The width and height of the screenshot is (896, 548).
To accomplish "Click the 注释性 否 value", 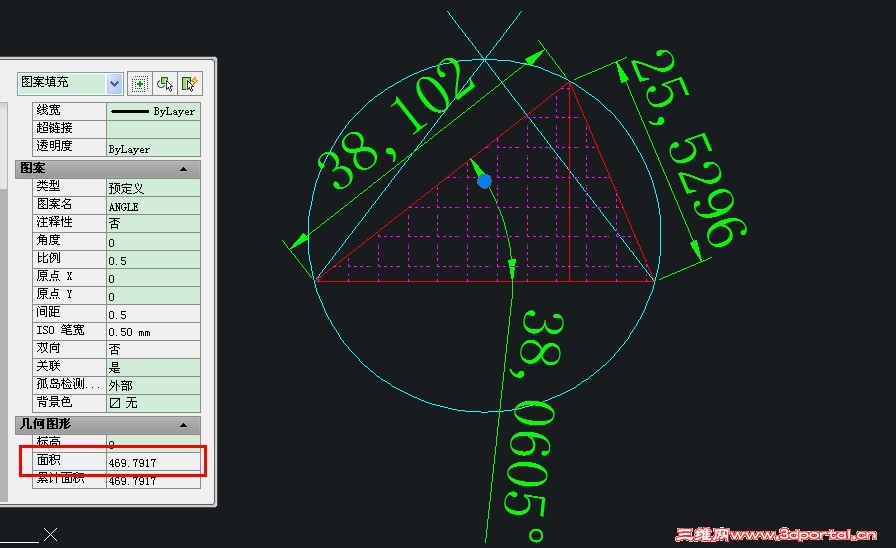I will [153, 223].
